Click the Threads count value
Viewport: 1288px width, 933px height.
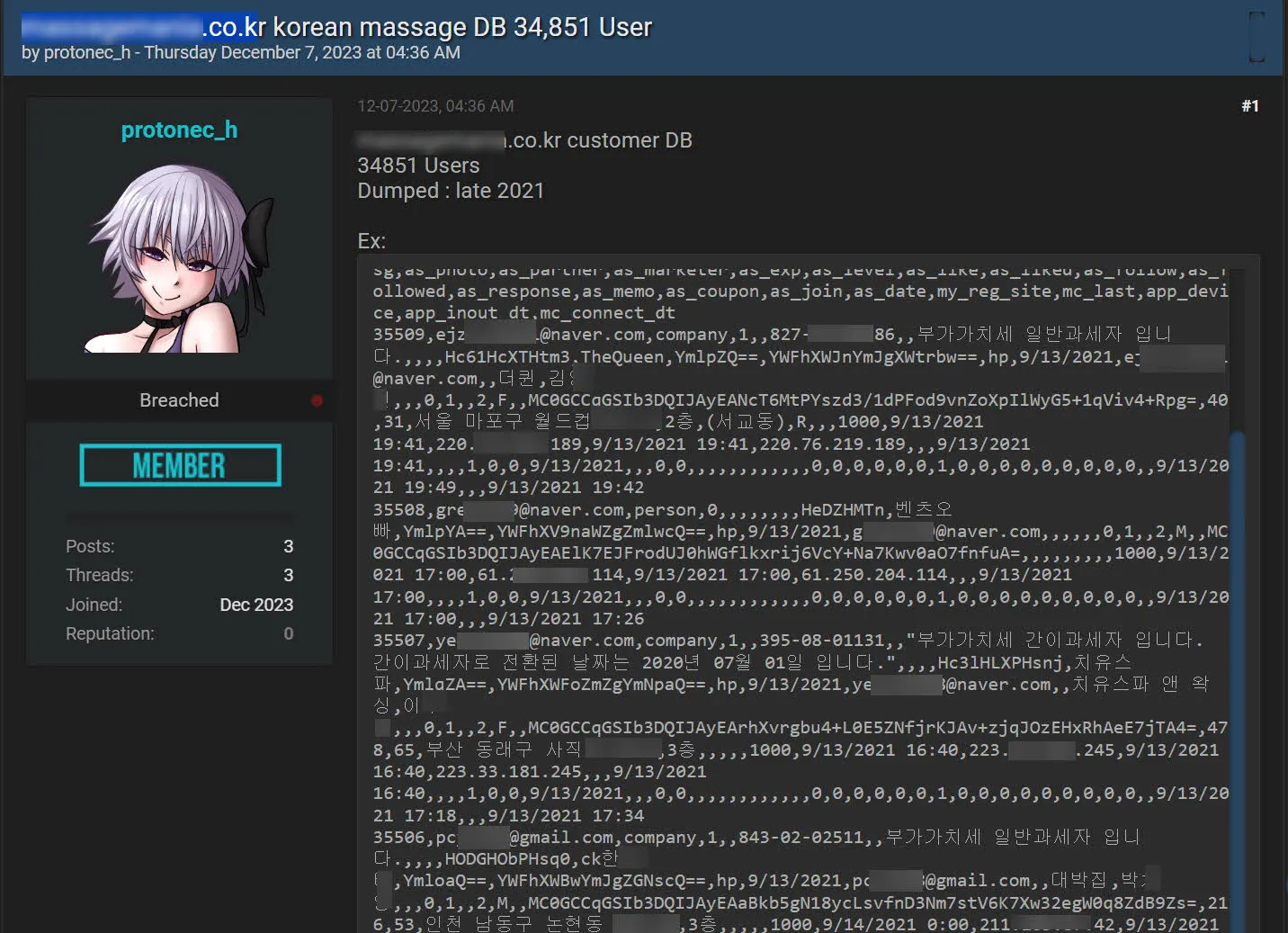point(288,575)
